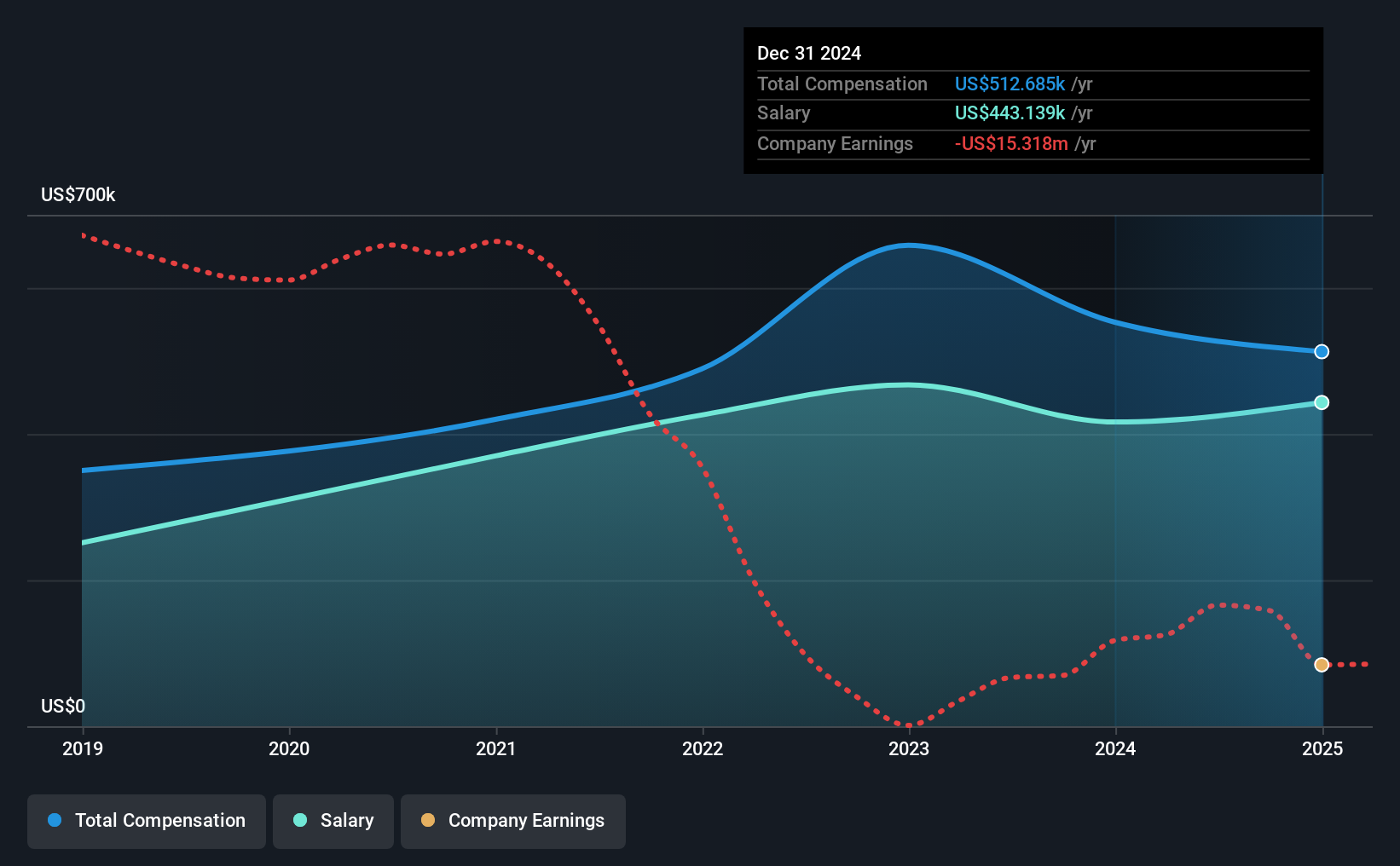Toggle the Total Compensation legend button

tap(147, 821)
